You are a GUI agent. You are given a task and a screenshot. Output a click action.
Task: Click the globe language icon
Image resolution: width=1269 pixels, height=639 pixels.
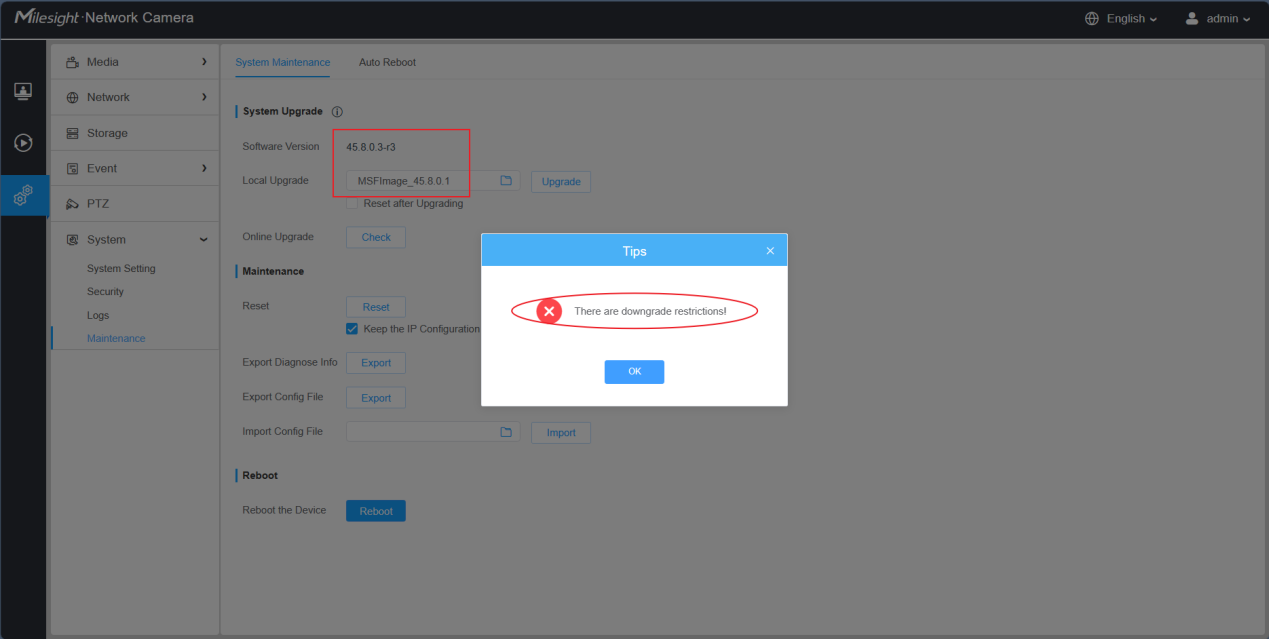(1092, 18)
